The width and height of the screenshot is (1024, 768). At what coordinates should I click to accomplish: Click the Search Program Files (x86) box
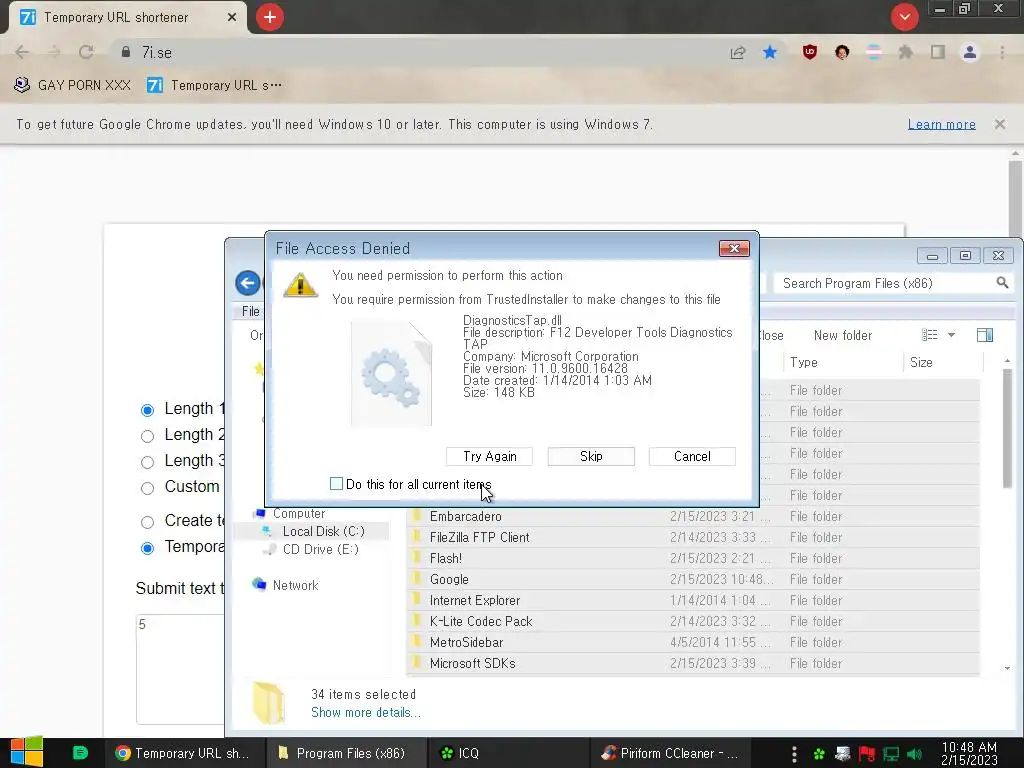[x=885, y=283]
